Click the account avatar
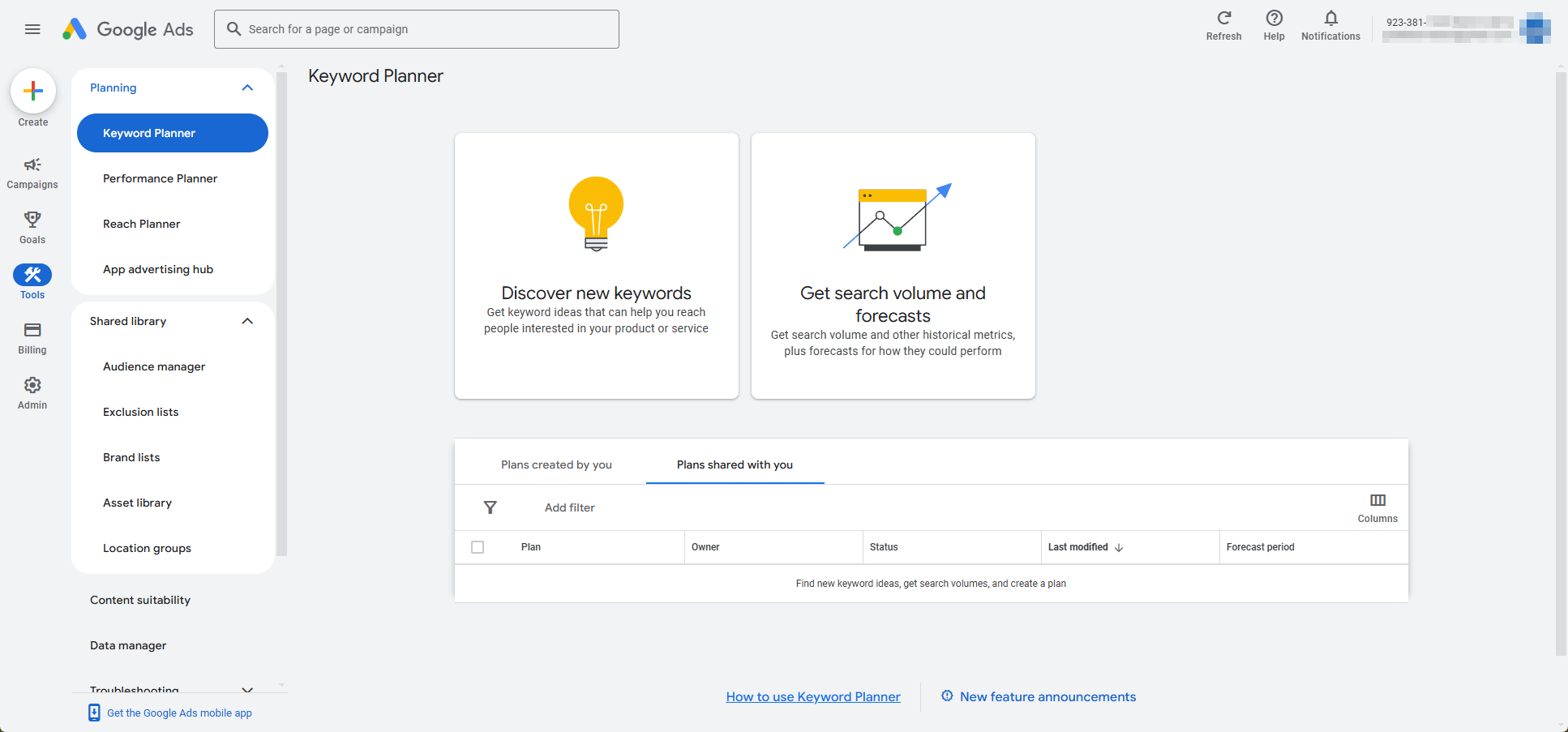Screen dimensions: 1568x732 coord(1535,28)
